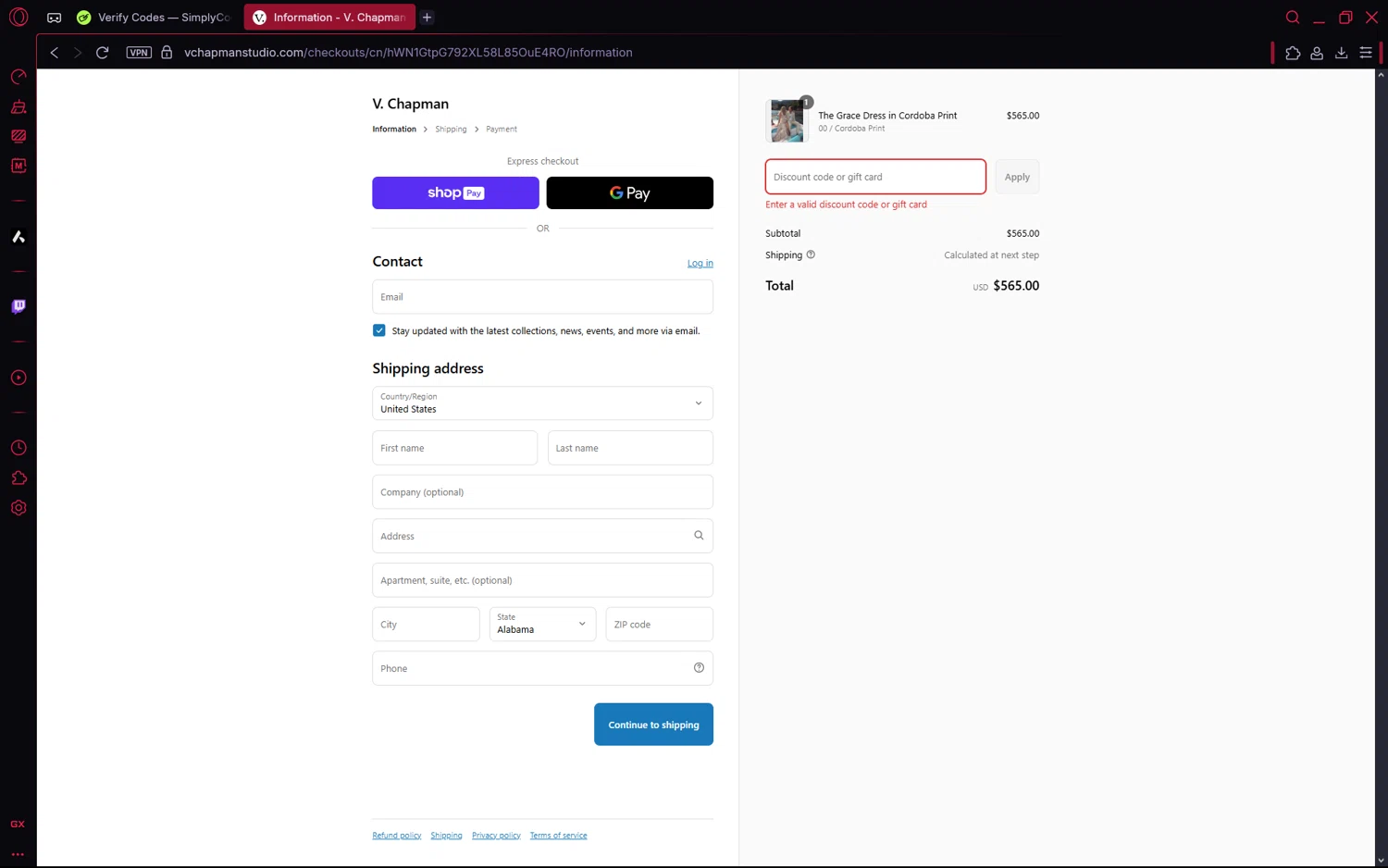Click the Phone field help icon
The width and height of the screenshot is (1388, 868).
699,668
